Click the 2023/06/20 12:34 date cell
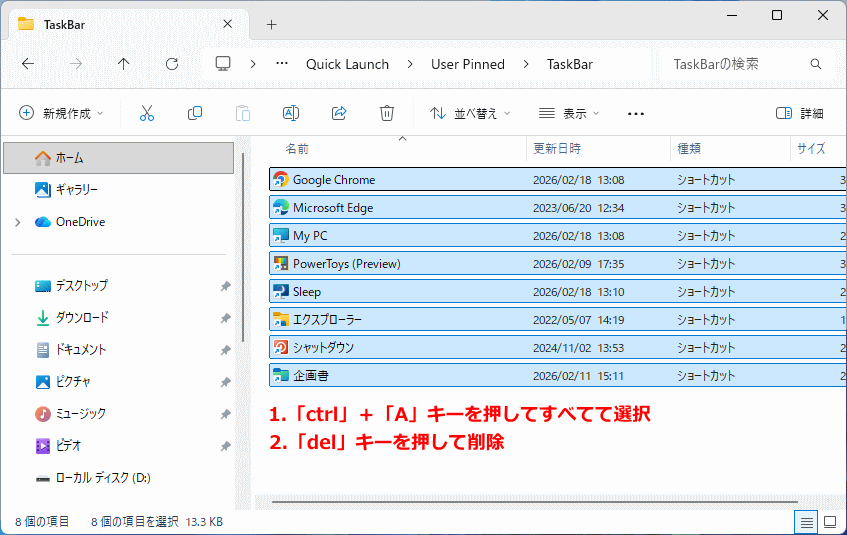847x535 pixels. point(579,208)
